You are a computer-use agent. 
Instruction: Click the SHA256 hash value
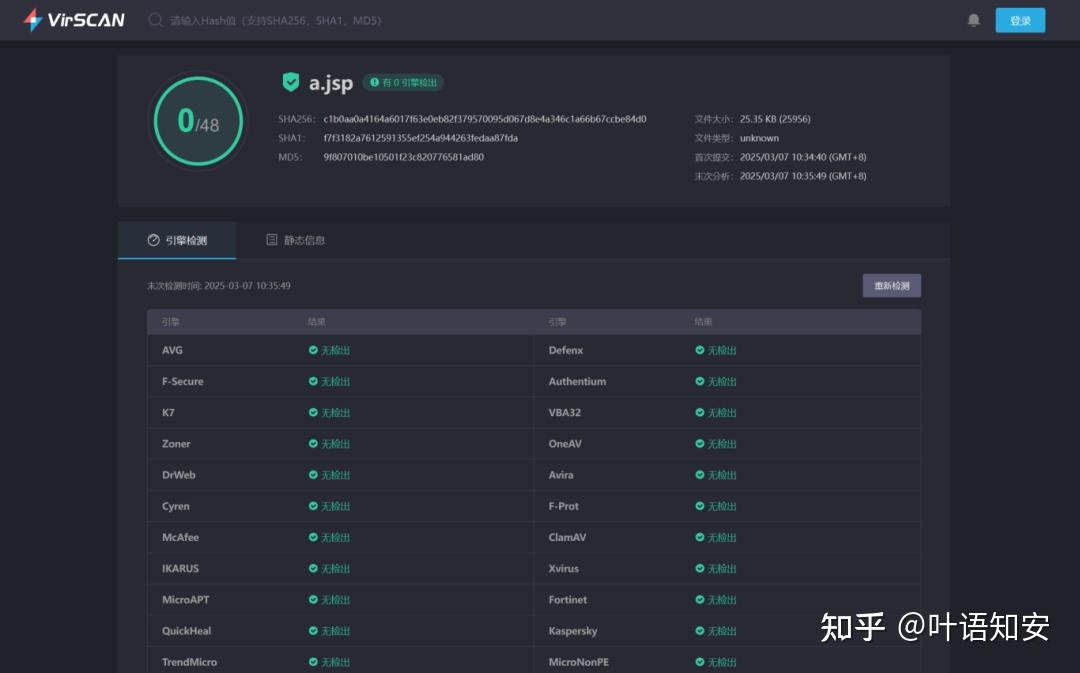pyautogui.click(x=485, y=119)
